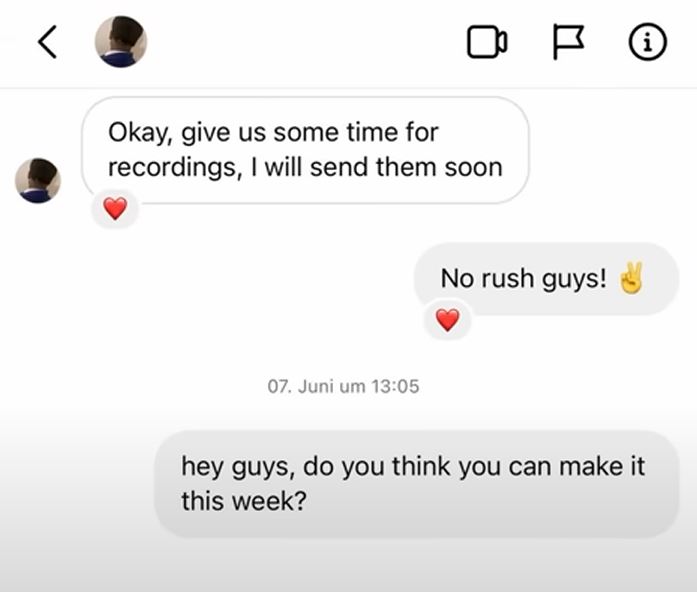Screen dimensions: 697x592
Task: Click empty chat area below last message
Action: click(x=348, y=567)
